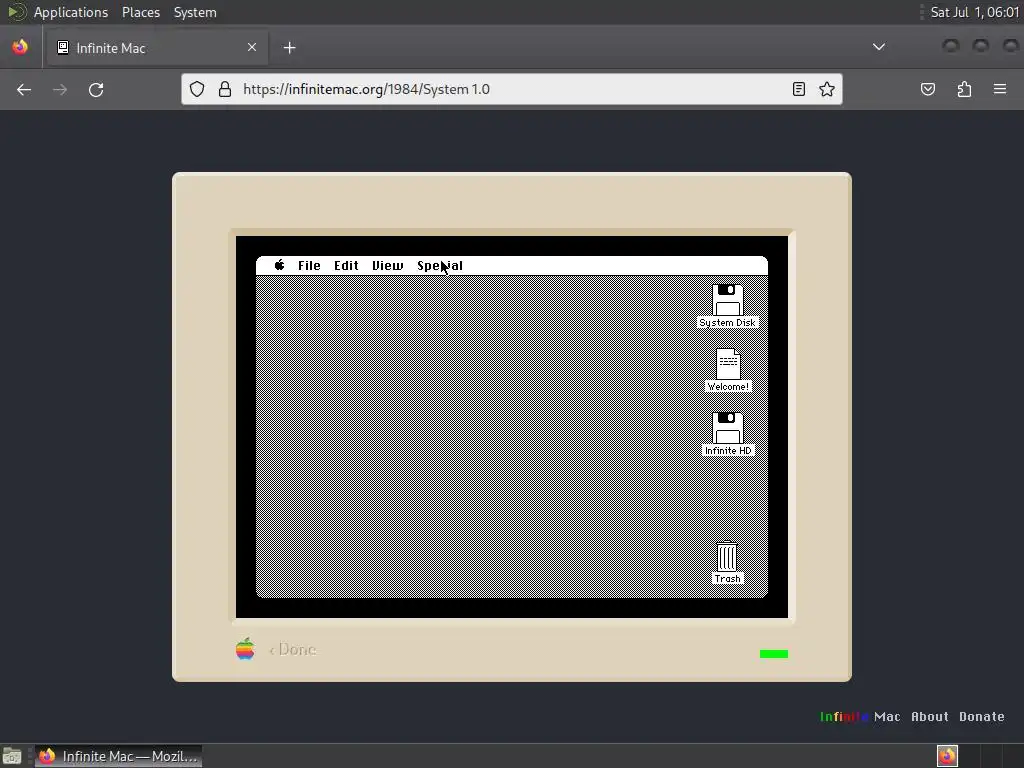The image size is (1024, 768).
Task: Click the Firefox icon in bottom-right workspace switcher
Action: [947, 756]
